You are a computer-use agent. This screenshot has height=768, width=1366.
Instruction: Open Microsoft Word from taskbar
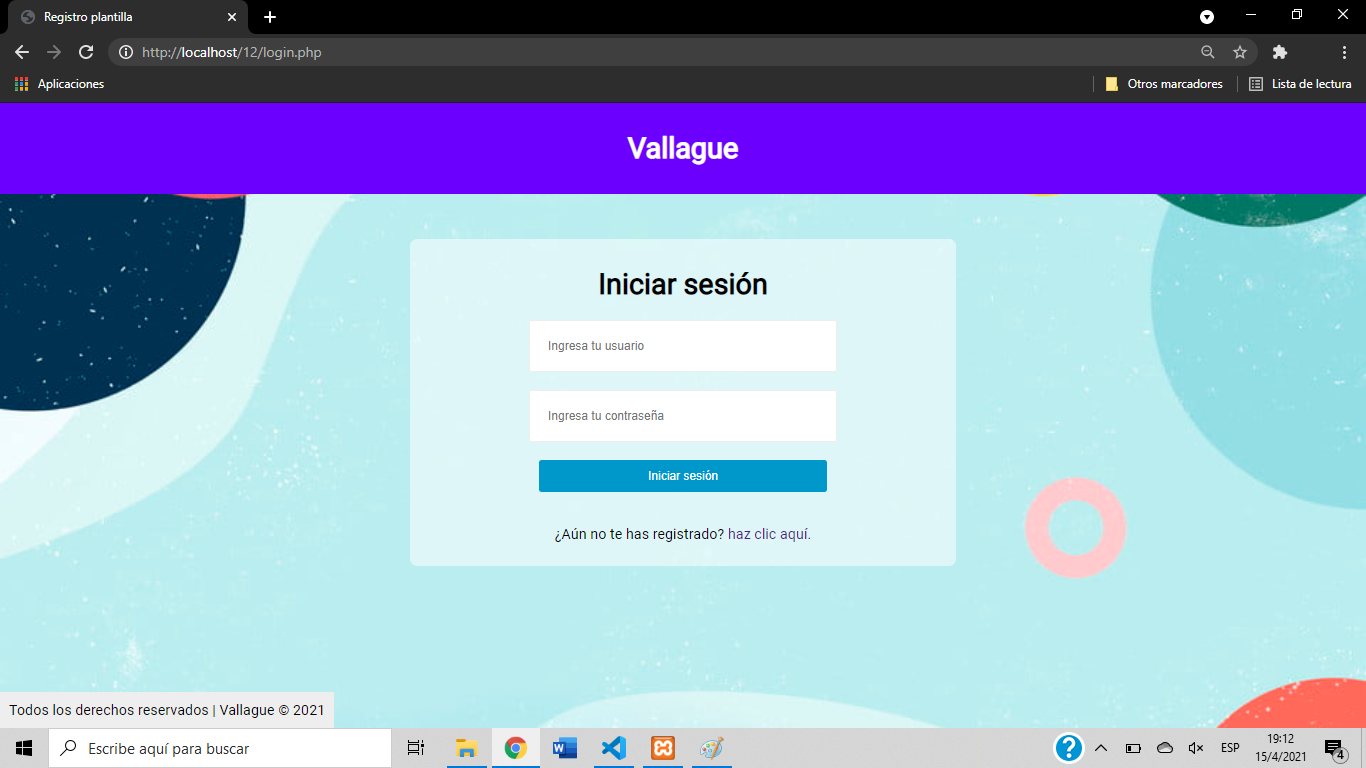click(565, 748)
